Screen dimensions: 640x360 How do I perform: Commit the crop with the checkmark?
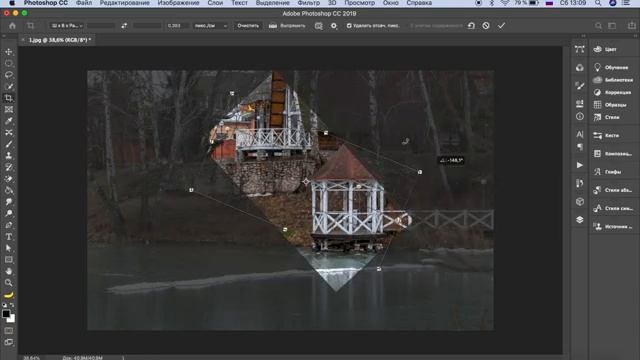[501, 26]
